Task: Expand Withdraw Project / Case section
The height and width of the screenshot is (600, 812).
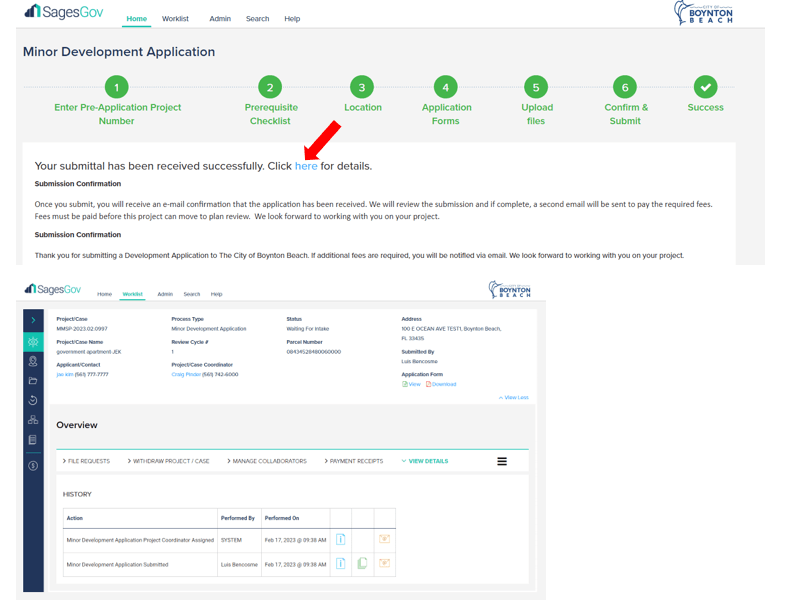Action: (169, 461)
